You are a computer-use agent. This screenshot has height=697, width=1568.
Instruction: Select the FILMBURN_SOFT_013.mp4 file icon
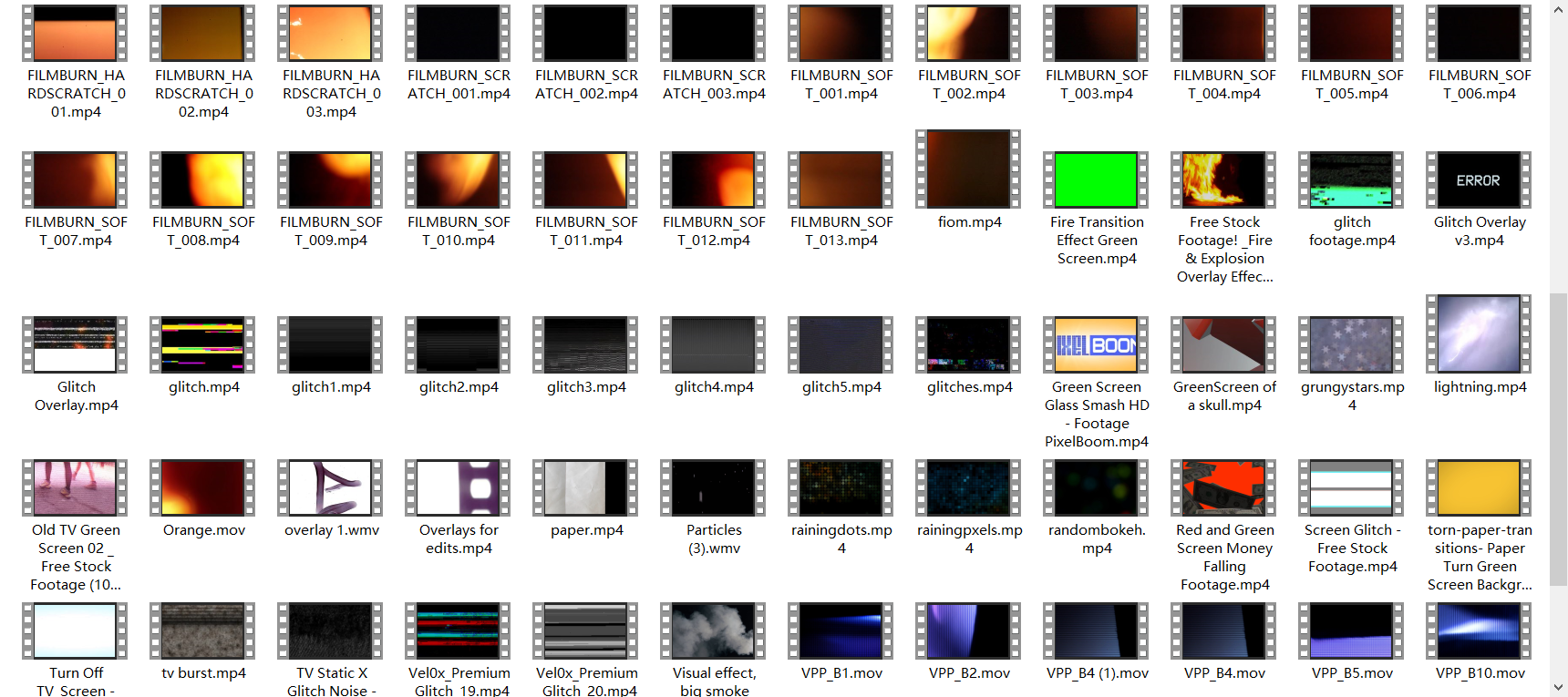[841, 180]
